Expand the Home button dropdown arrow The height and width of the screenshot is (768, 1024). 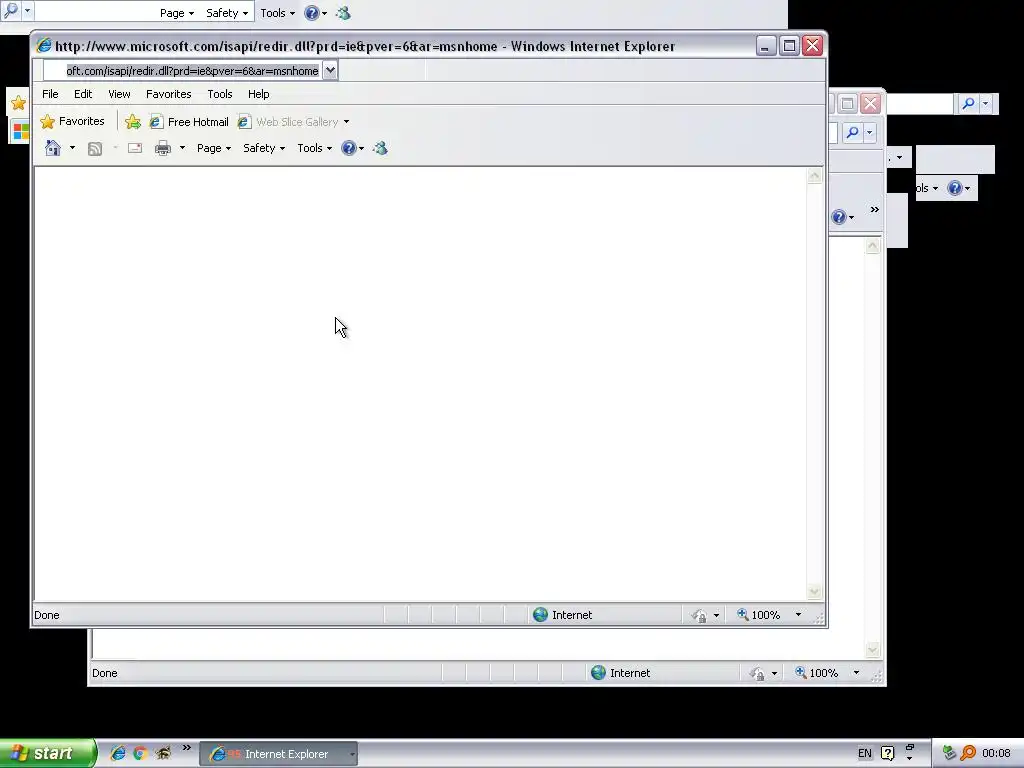[72, 148]
